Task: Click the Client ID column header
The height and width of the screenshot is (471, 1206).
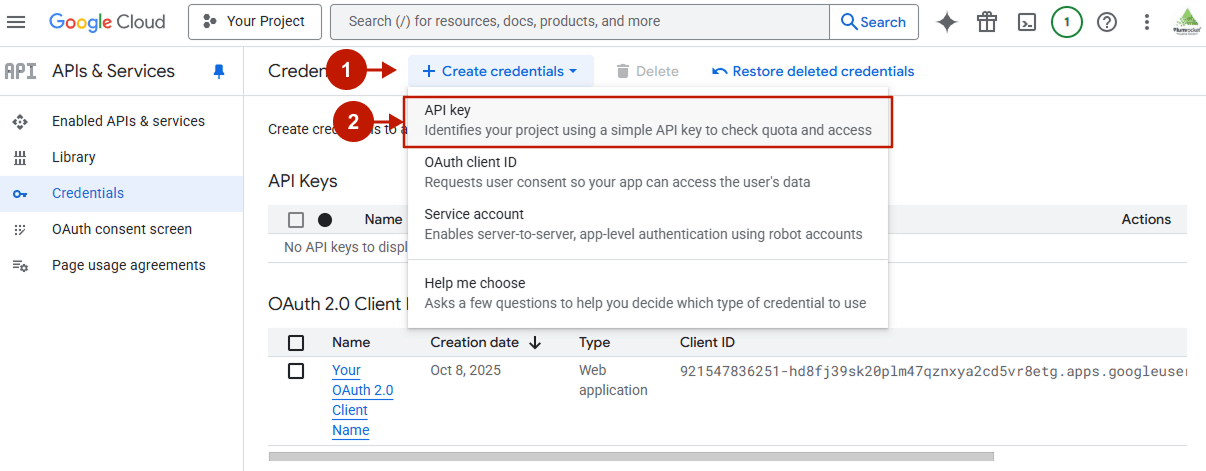Action: 707,342
